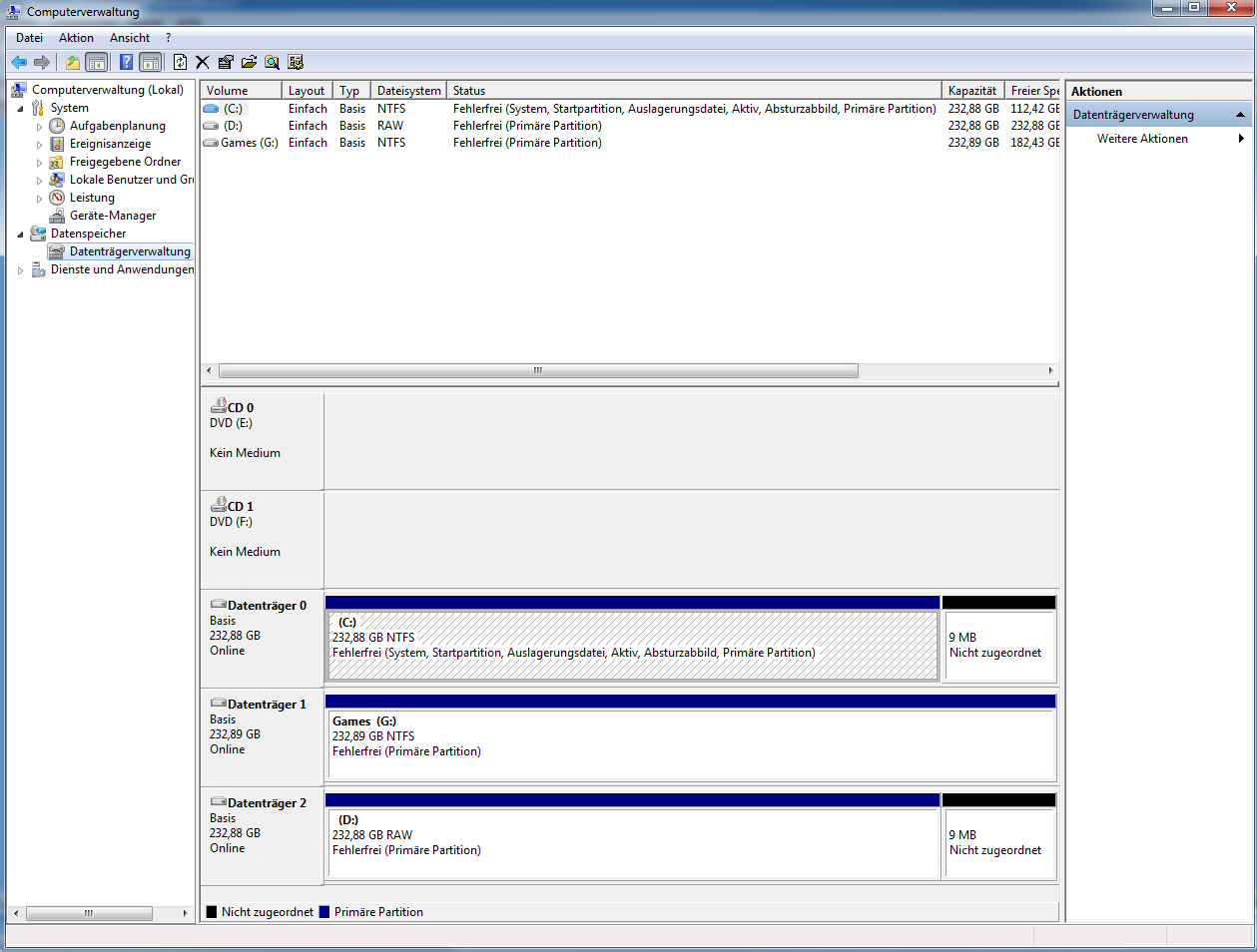Toggle the show/hide action pane button

pyautogui.click(x=150, y=62)
